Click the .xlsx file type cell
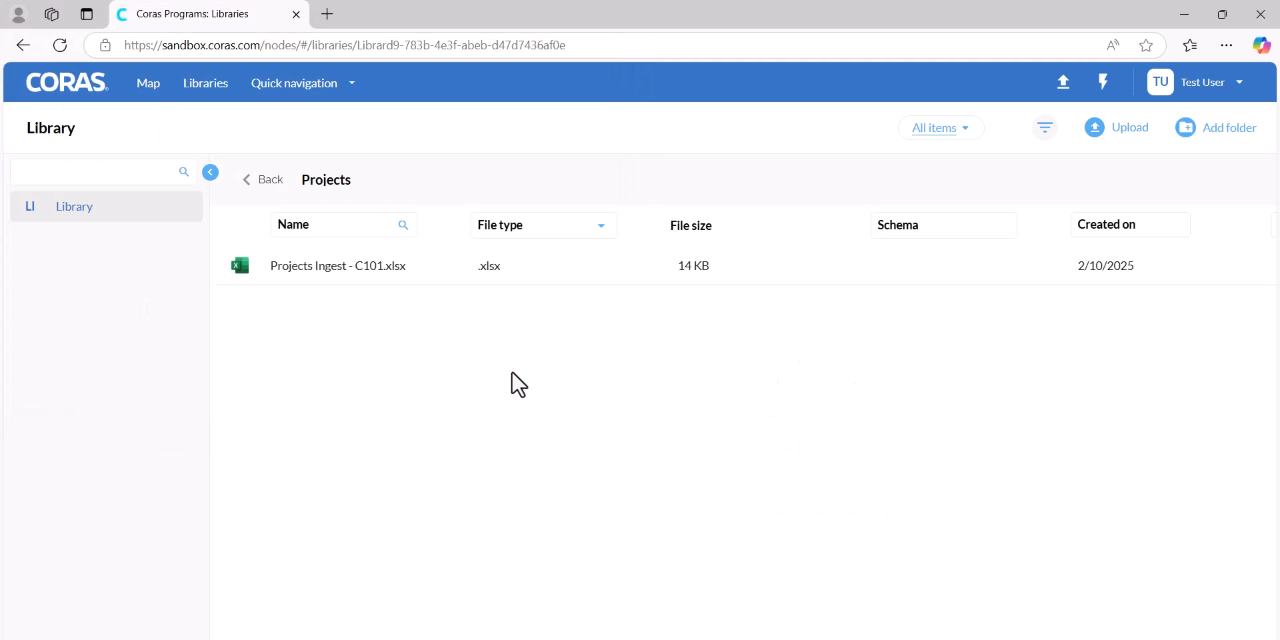 tap(489, 265)
